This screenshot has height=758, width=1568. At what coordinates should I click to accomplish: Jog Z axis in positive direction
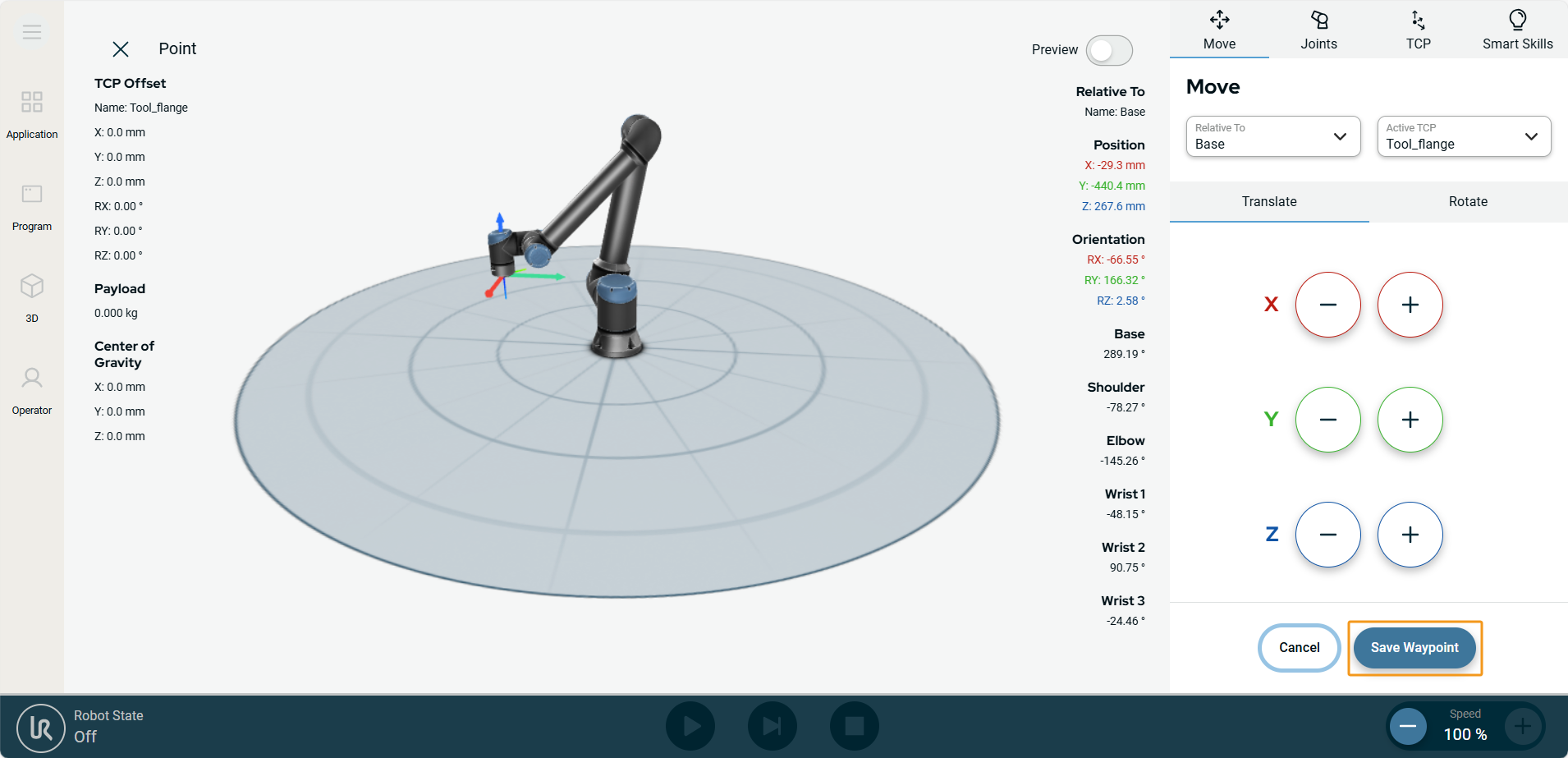click(1410, 535)
